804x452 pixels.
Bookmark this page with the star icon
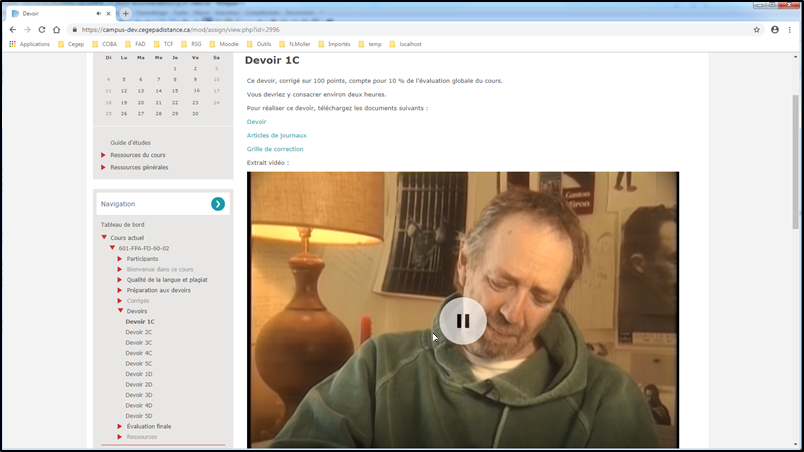[756, 30]
